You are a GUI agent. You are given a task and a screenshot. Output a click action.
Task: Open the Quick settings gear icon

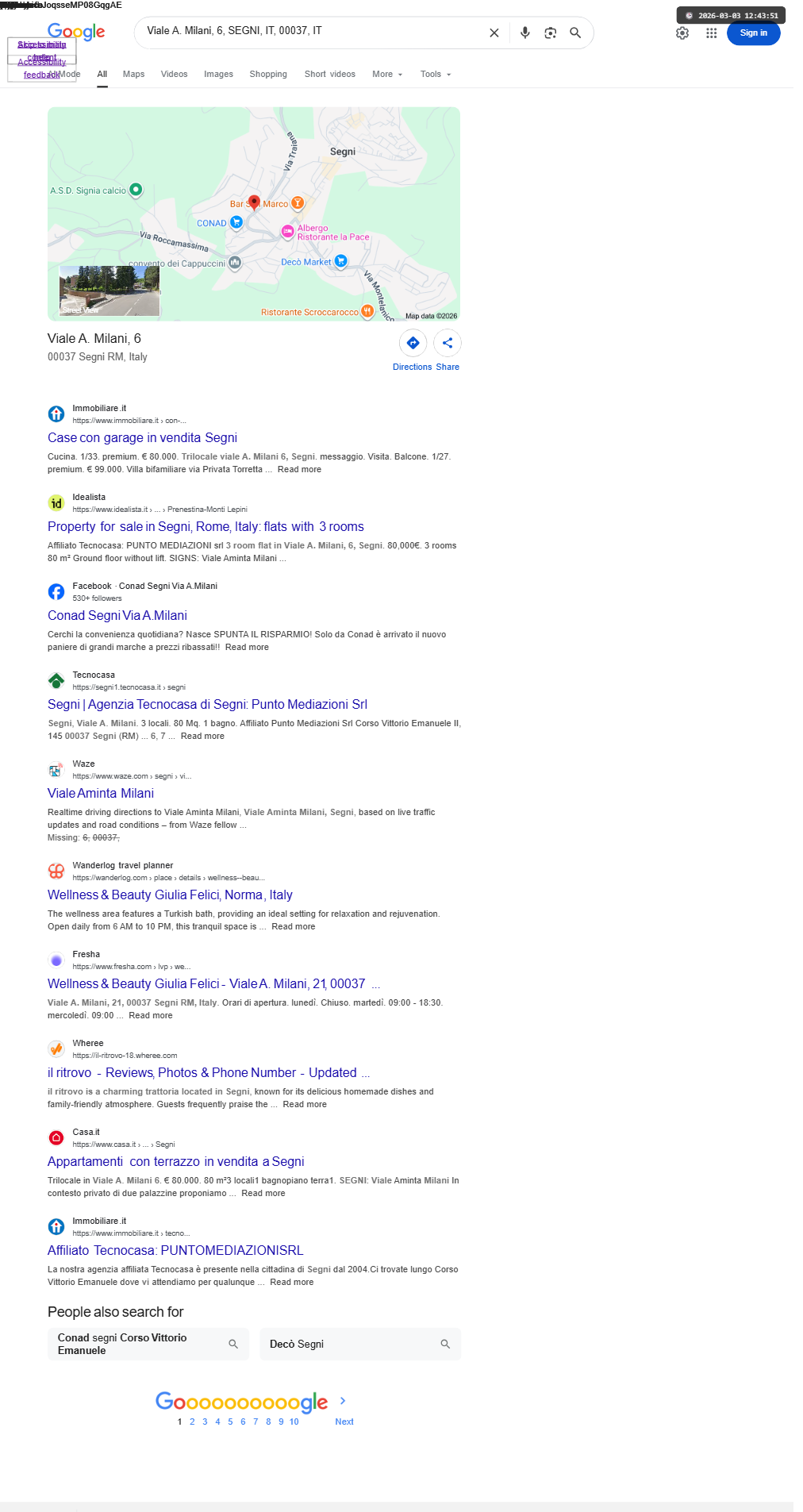[682, 33]
